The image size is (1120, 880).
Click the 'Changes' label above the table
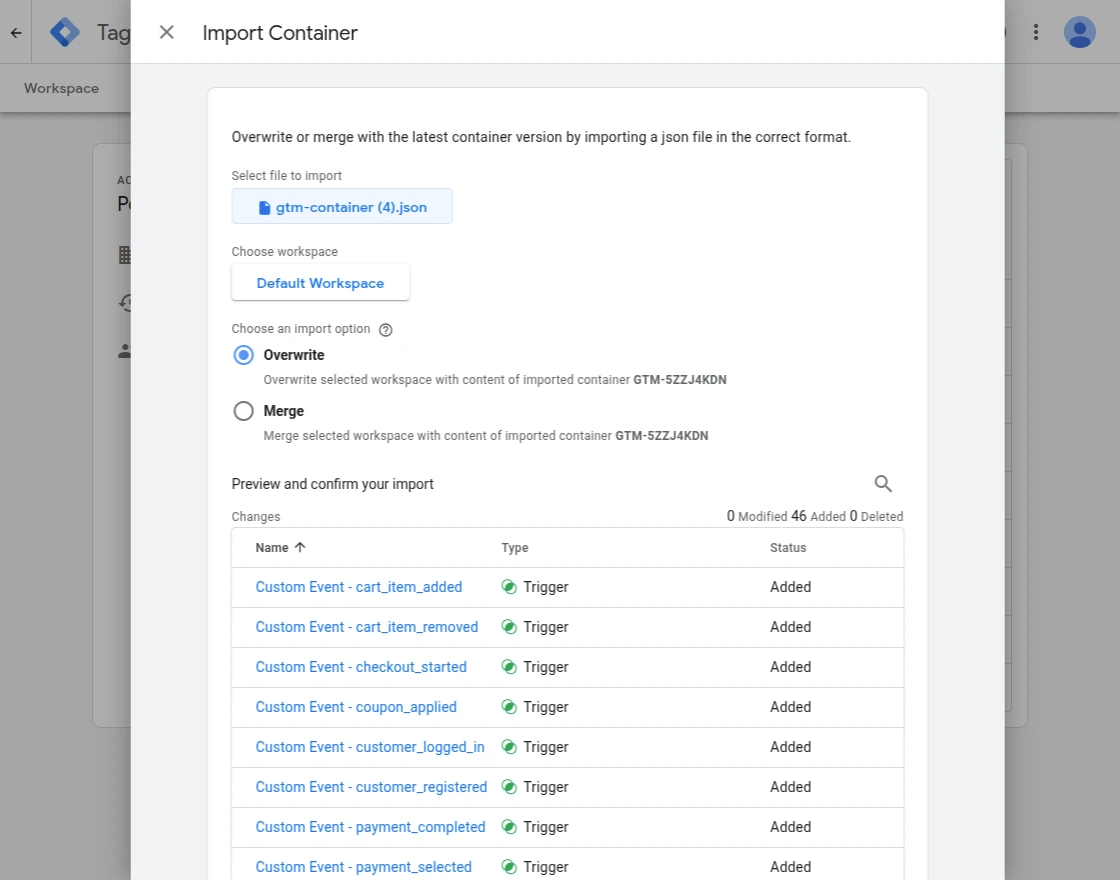pos(256,517)
